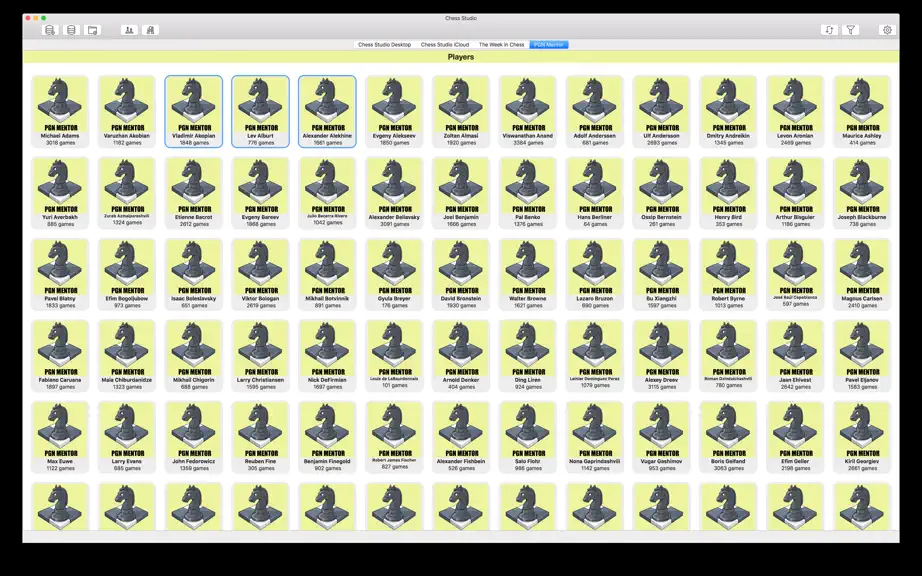Click the chess pieces pair toolbar icon
The width and height of the screenshot is (922, 576).
coord(150,30)
